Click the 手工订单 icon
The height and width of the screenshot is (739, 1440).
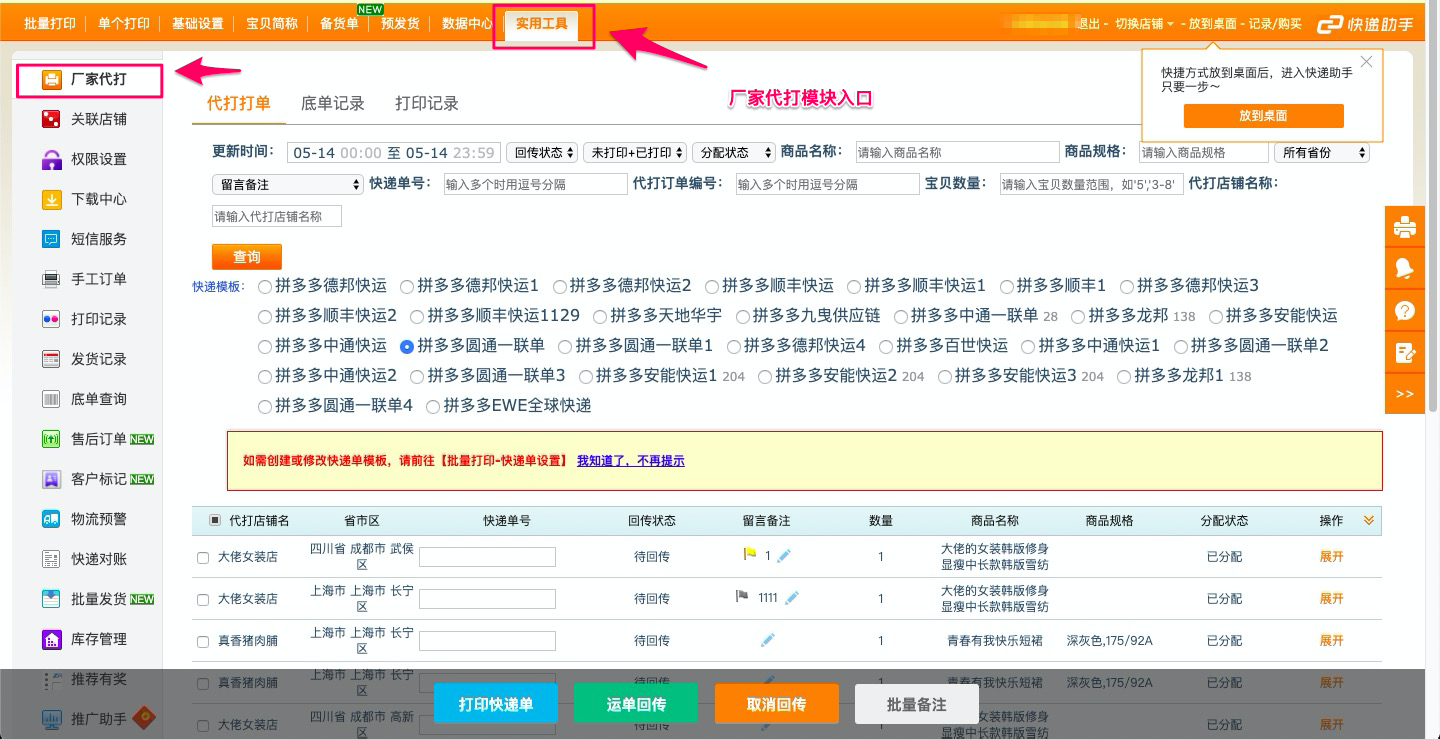pos(51,279)
